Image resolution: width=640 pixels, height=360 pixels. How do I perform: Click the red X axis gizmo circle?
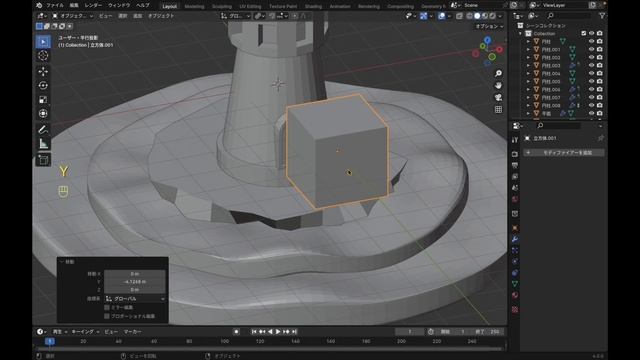(500, 49)
